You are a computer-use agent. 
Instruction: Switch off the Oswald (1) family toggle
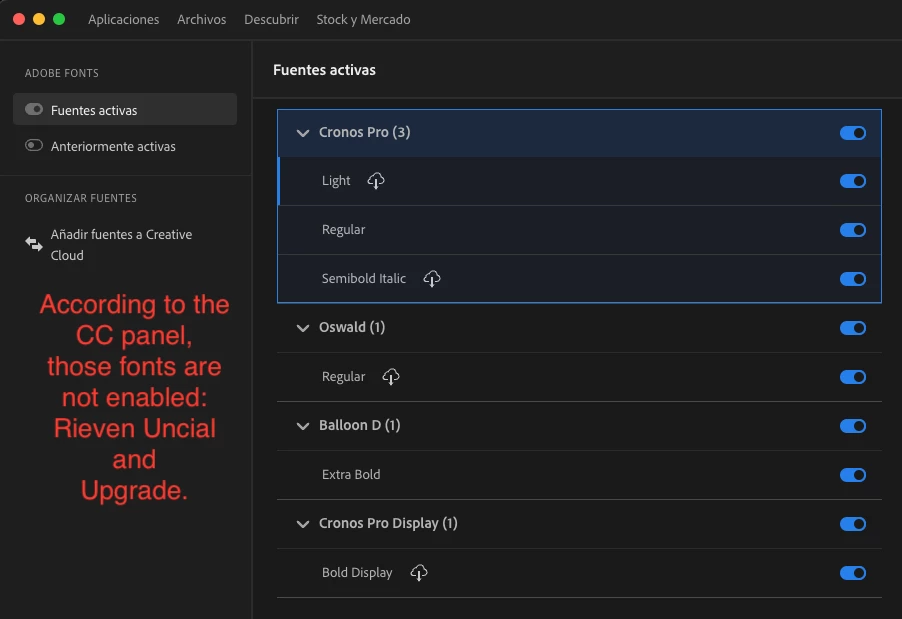[x=853, y=328]
